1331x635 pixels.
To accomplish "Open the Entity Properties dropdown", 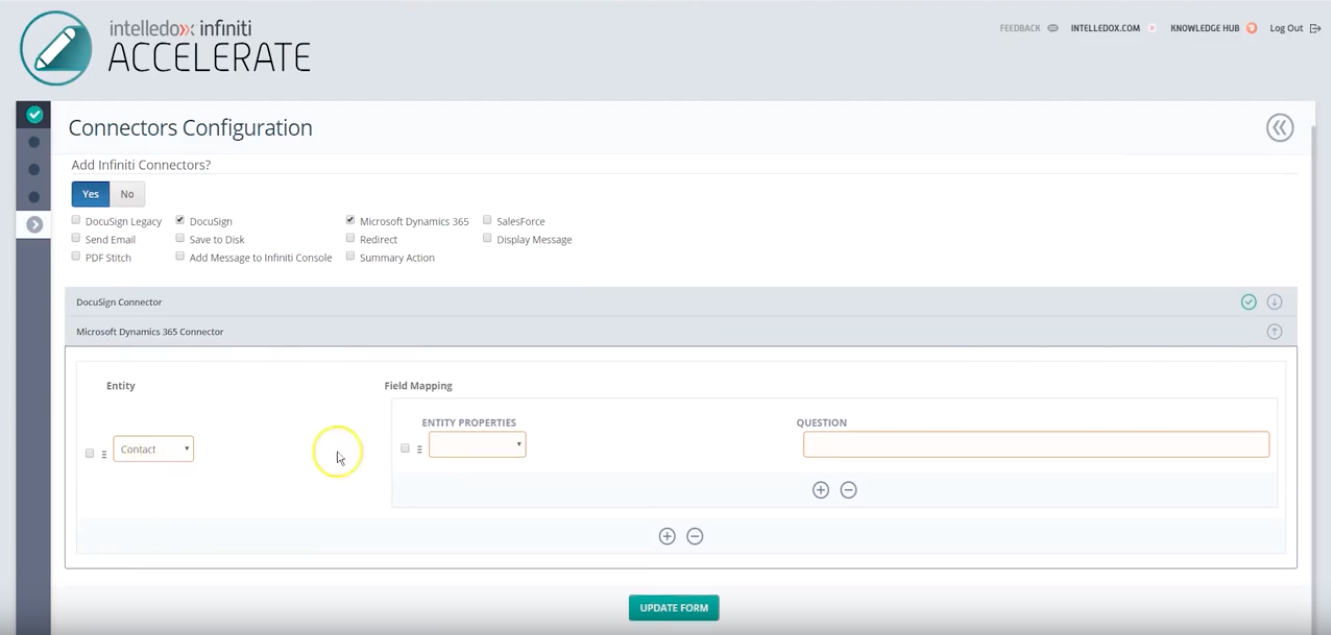I will click(x=478, y=444).
